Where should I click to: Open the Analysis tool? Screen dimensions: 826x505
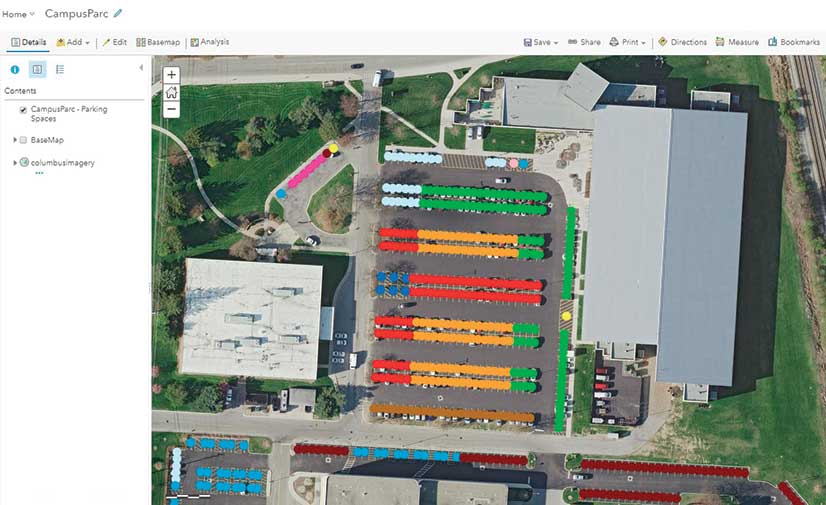210,42
